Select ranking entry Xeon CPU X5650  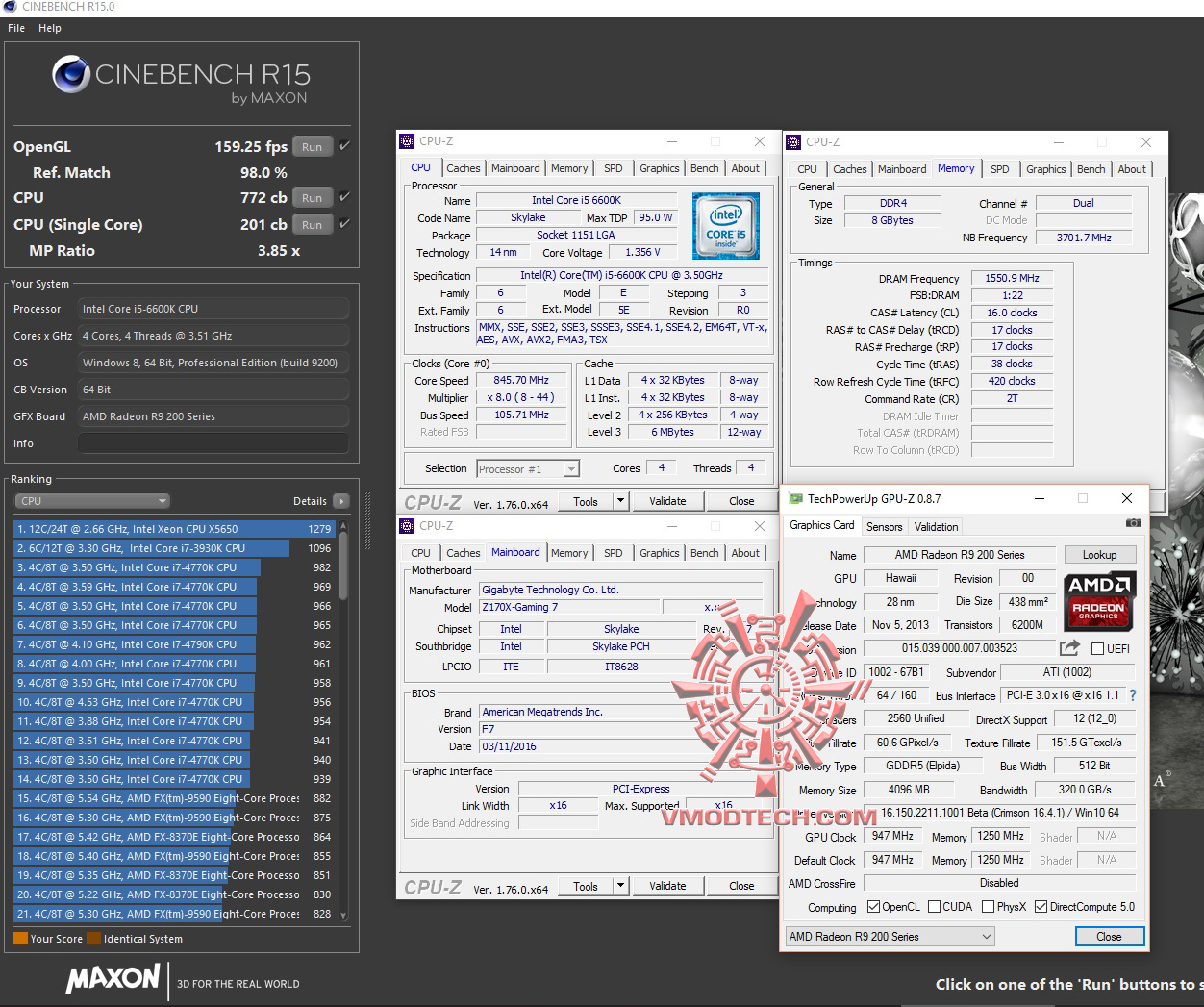click(x=174, y=529)
